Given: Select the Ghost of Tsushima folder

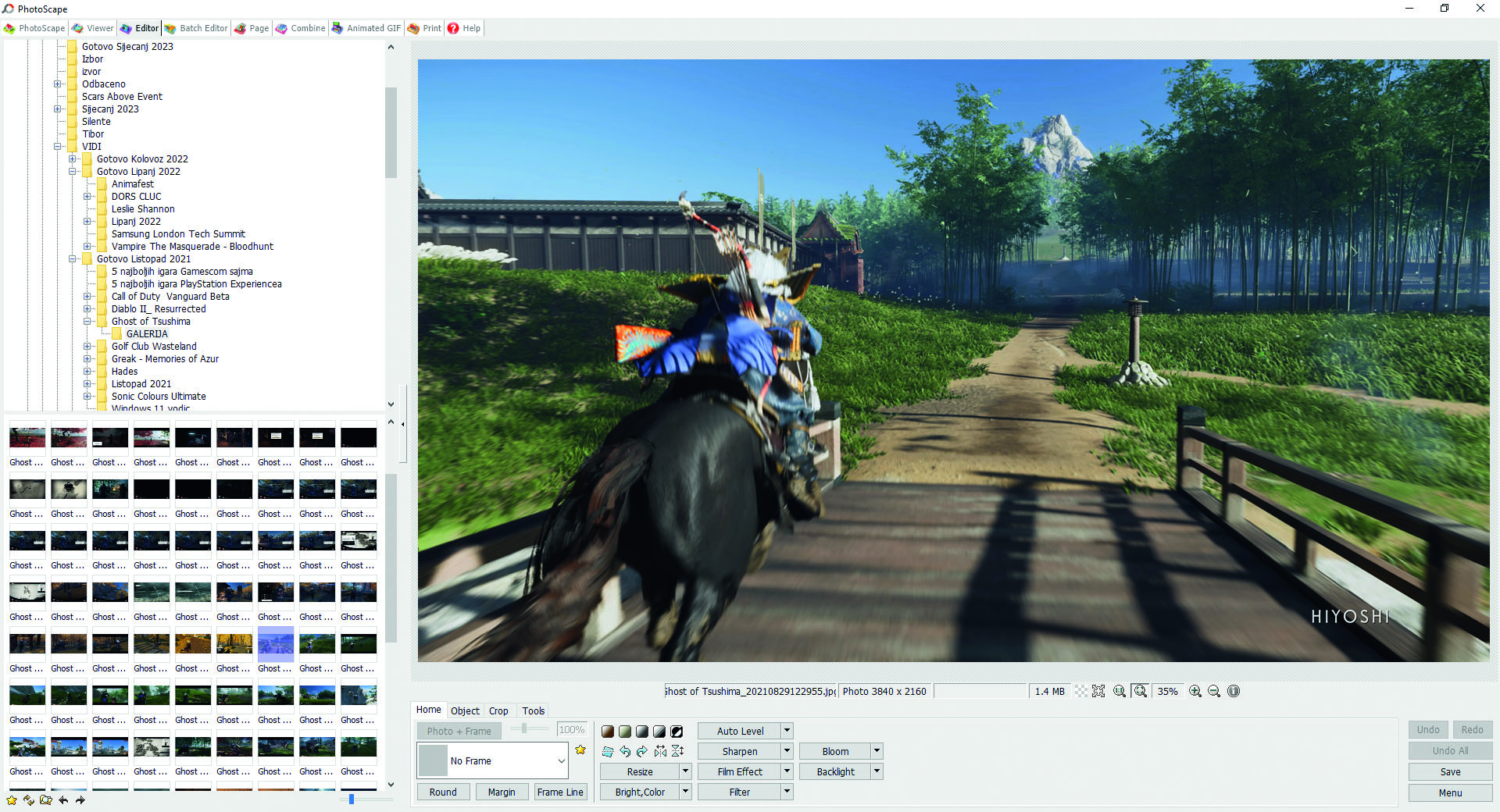Looking at the screenshot, I should (151, 321).
